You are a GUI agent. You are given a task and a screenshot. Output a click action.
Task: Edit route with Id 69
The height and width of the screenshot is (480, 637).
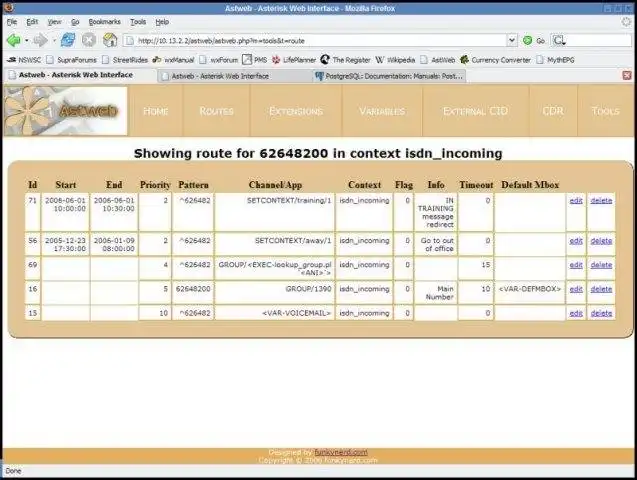coord(576,265)
